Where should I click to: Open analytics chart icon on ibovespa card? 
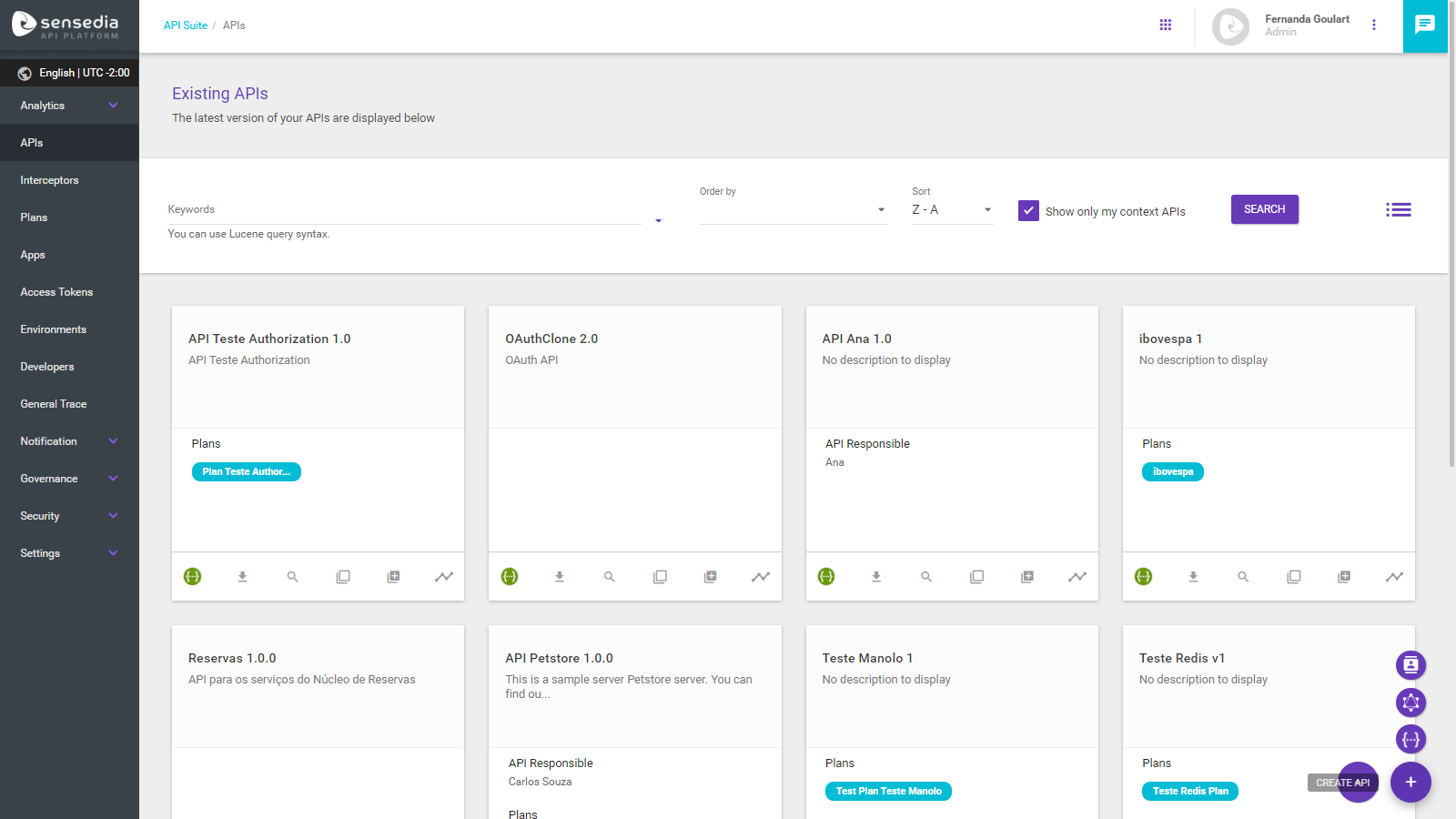pos(1394,577)
